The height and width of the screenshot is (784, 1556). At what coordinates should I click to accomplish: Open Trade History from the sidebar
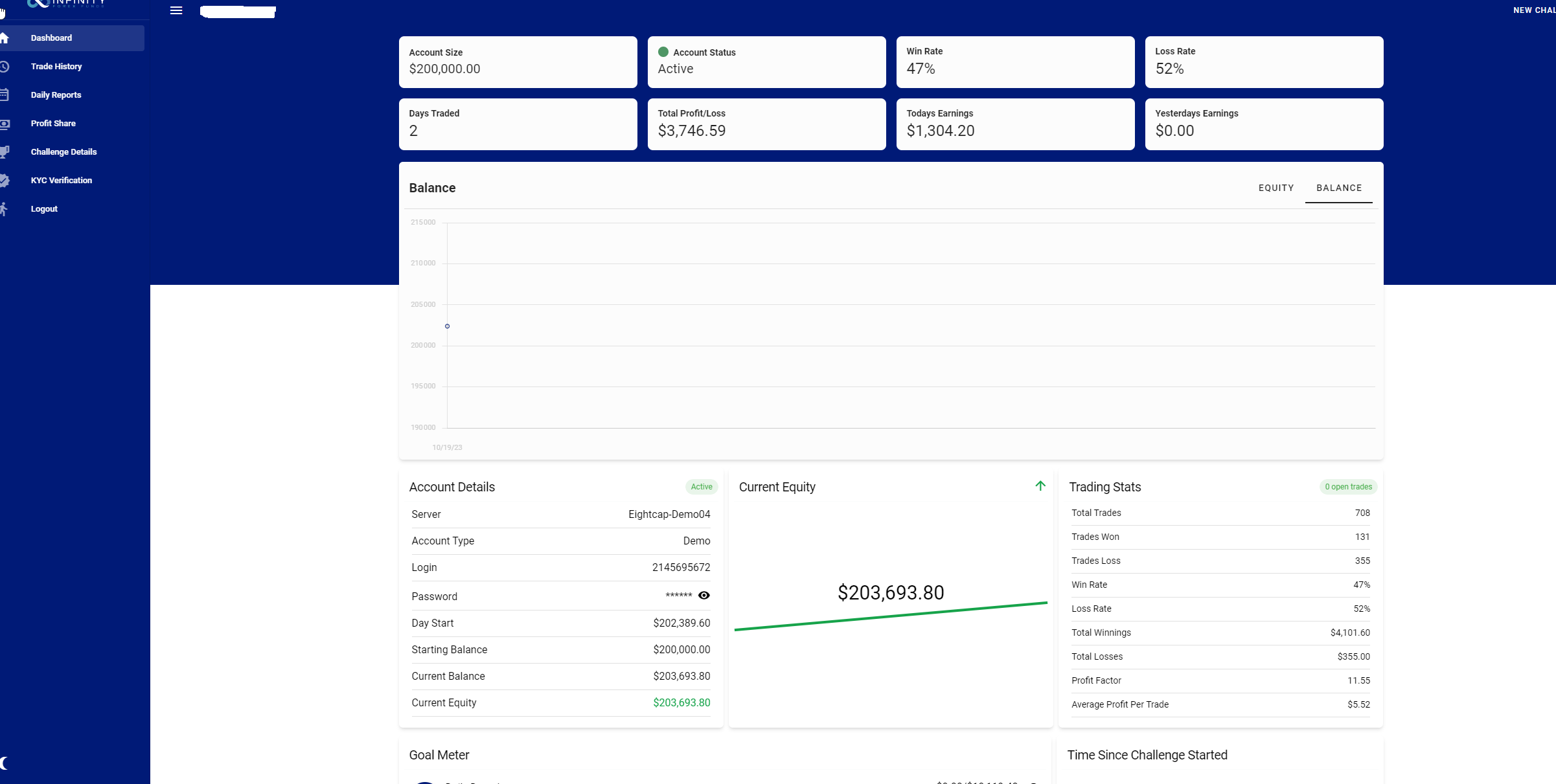click(56, 67)
